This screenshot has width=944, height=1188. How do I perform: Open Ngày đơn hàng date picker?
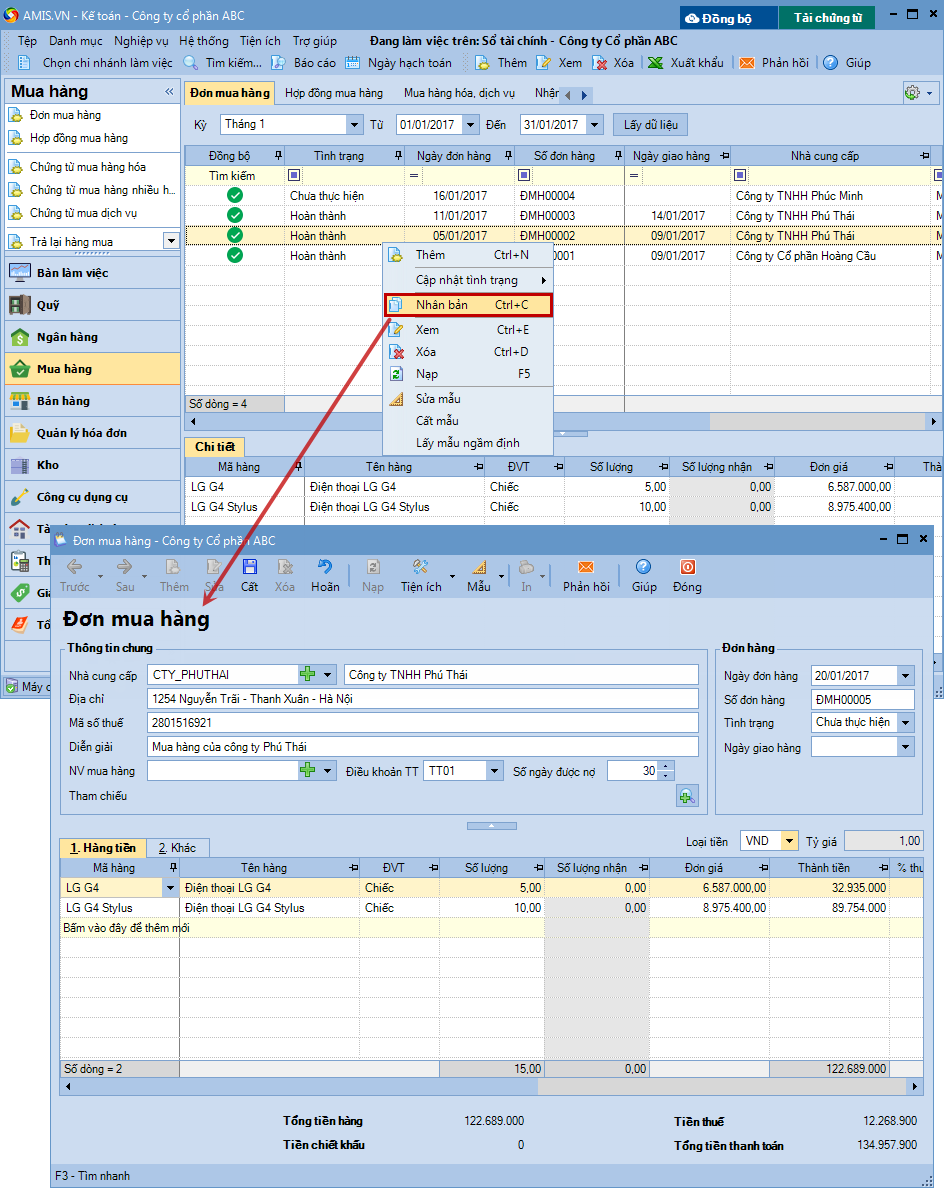click(x=905, y=676)
